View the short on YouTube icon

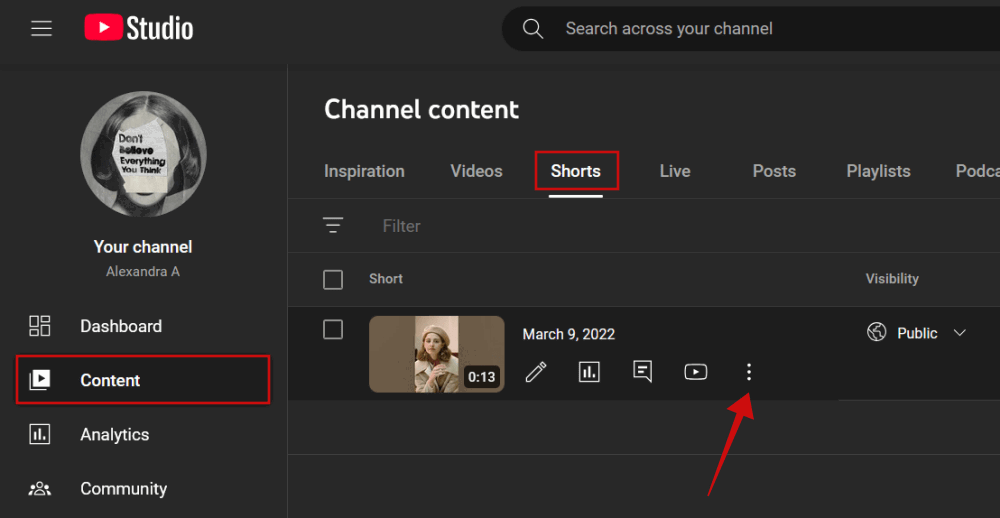click(x=696, y=372)
